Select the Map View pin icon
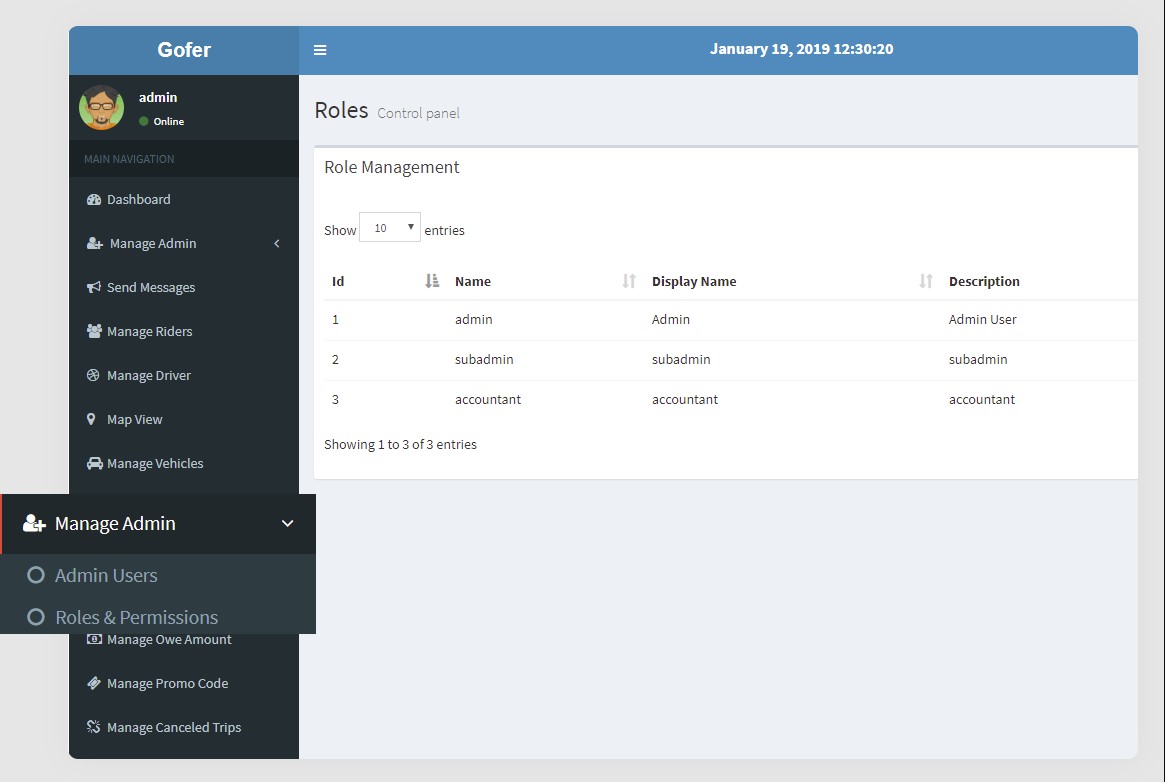 [94, 419]
